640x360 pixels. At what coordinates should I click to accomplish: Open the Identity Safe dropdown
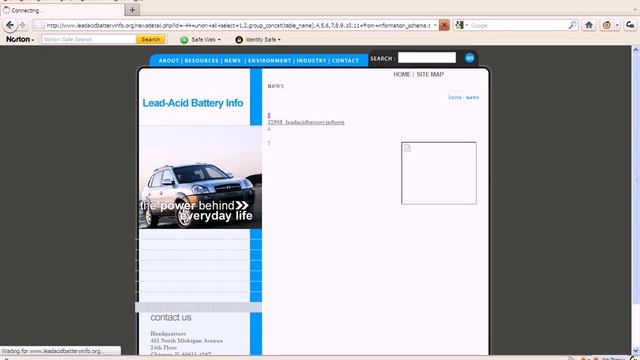pos(263,40)
